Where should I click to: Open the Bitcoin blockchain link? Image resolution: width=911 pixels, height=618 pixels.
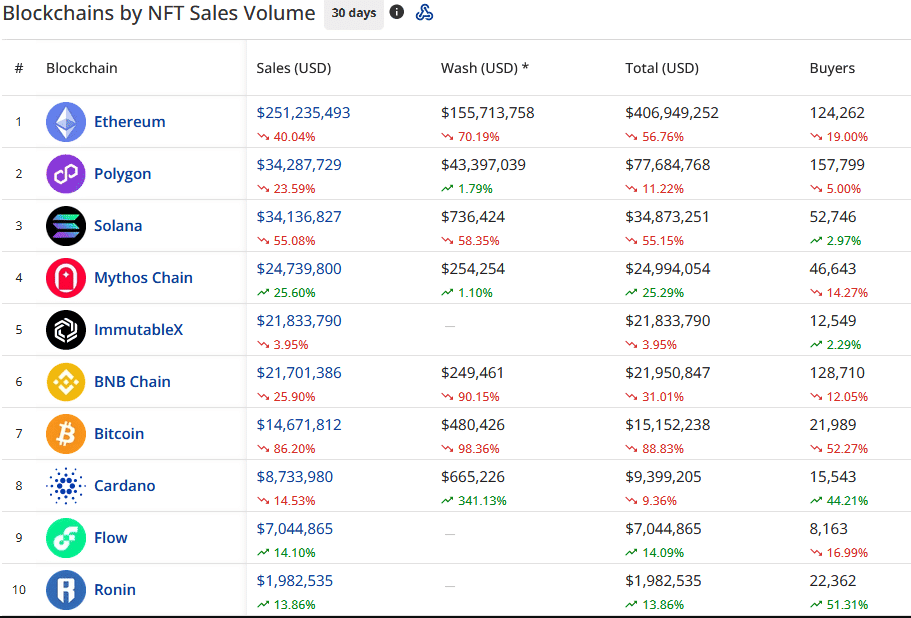(x=119, y=433)
